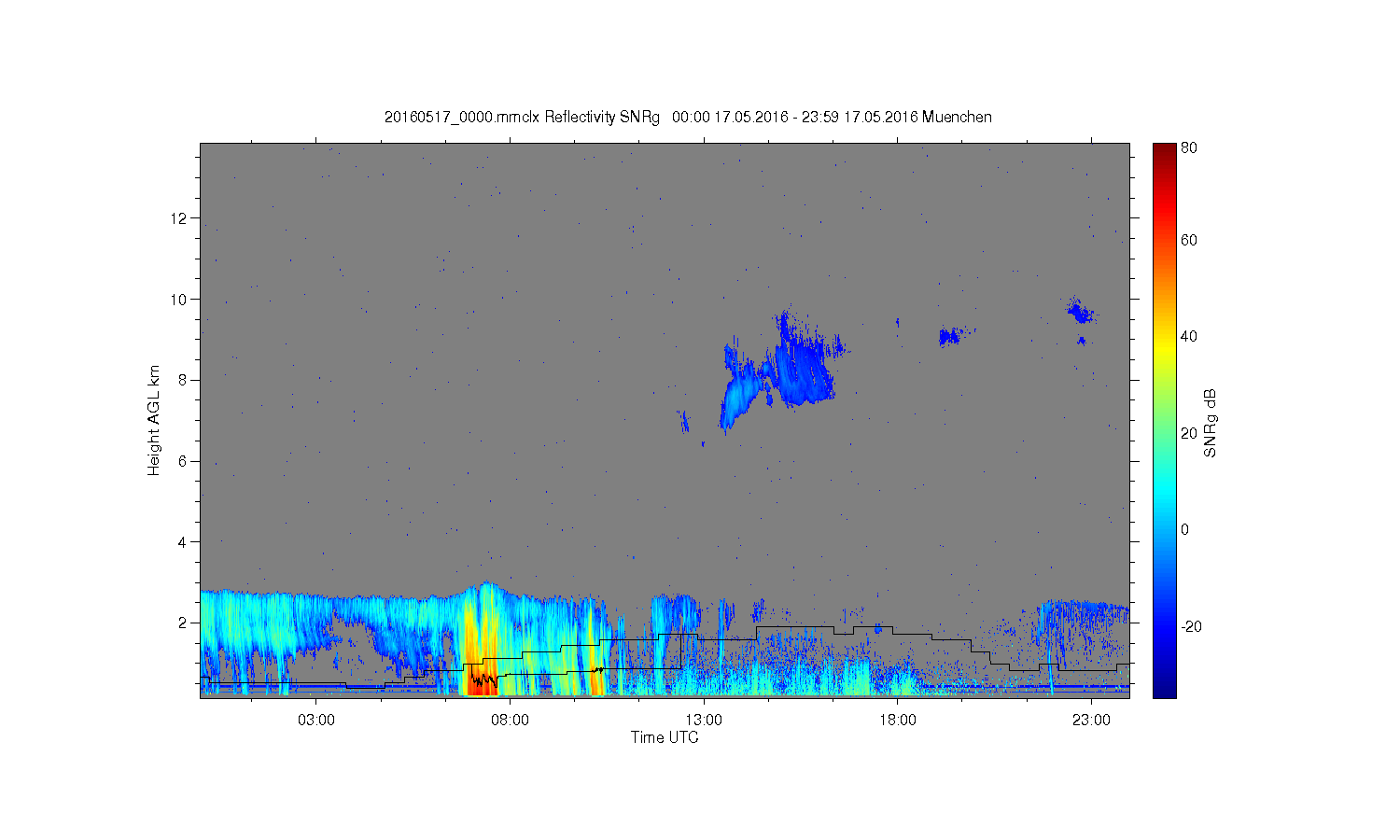
Task: Click the dark blue bottom of the colorbar
Action: pyautogui.click(x=1165, y=689)
